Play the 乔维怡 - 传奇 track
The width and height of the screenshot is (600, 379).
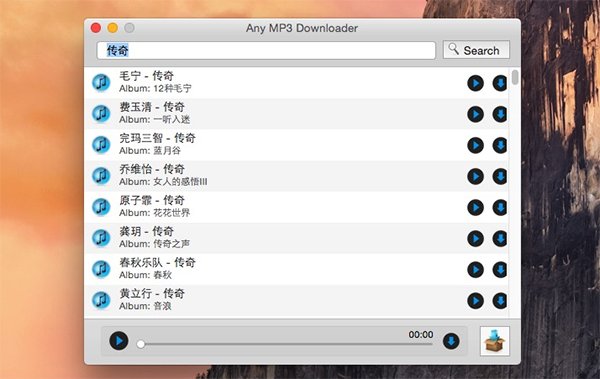(x=475, y=176)
